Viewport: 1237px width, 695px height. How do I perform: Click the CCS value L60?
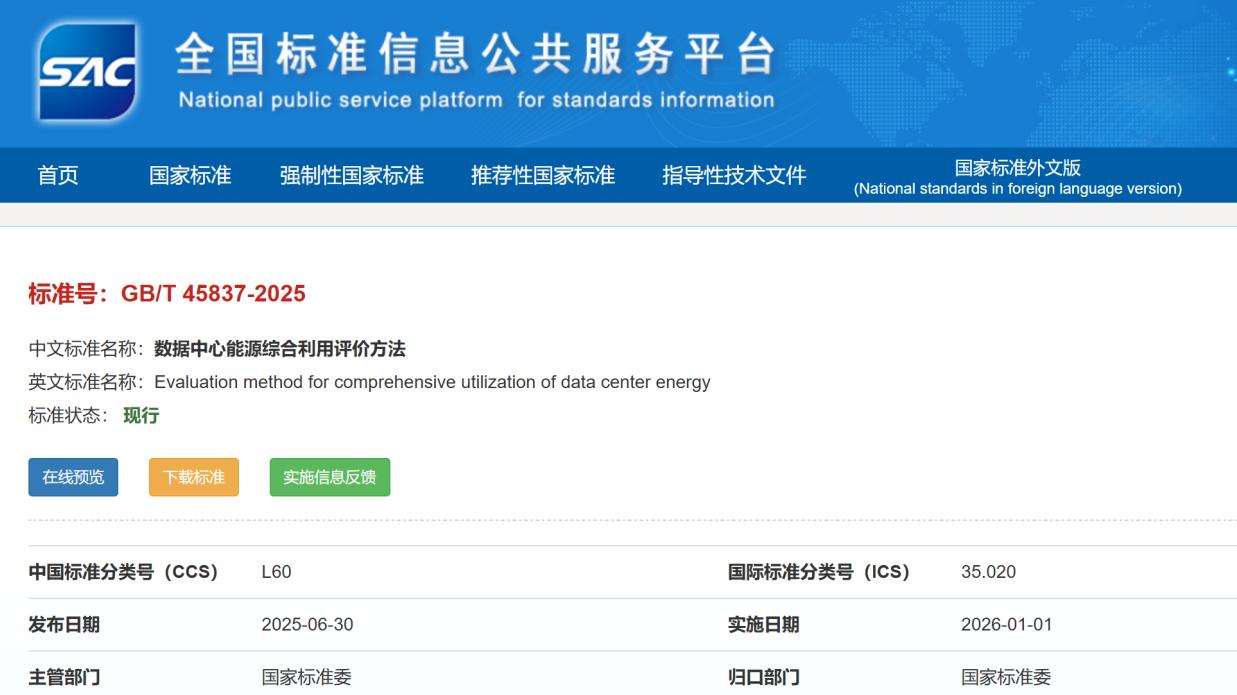point(277,572)
